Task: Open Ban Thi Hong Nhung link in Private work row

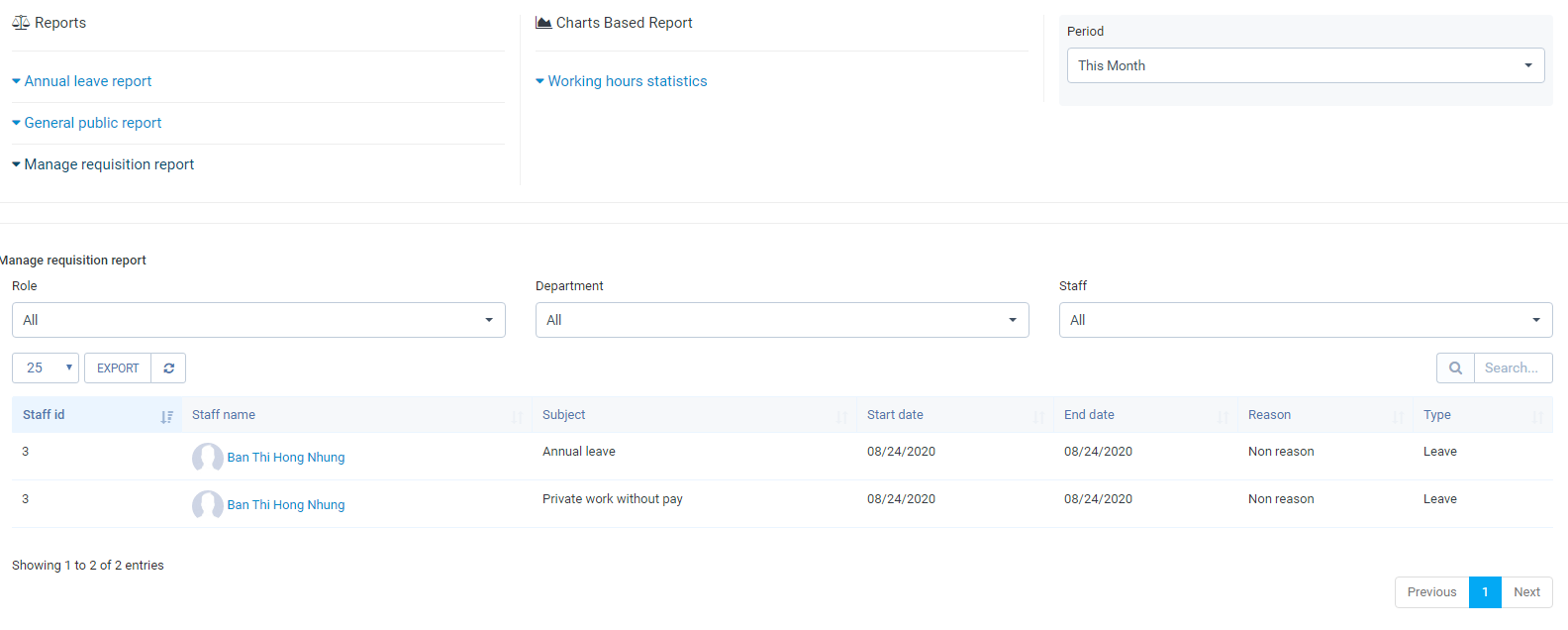Action: tap(286, 505)
